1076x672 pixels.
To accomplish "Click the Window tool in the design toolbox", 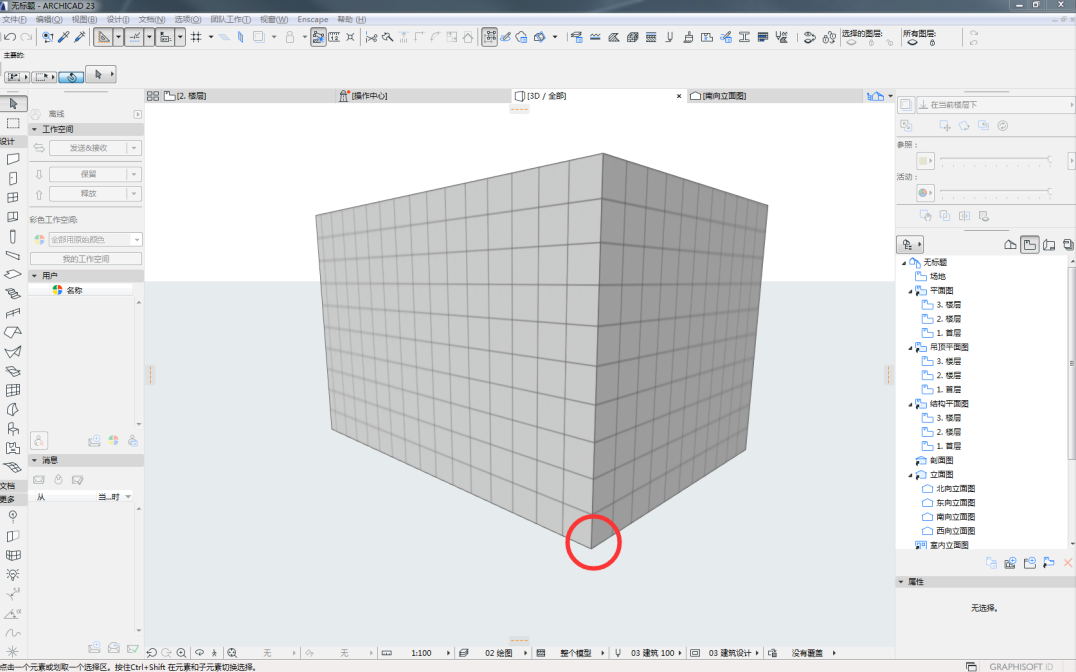I will pyautogui.click(x=12, y=198).
